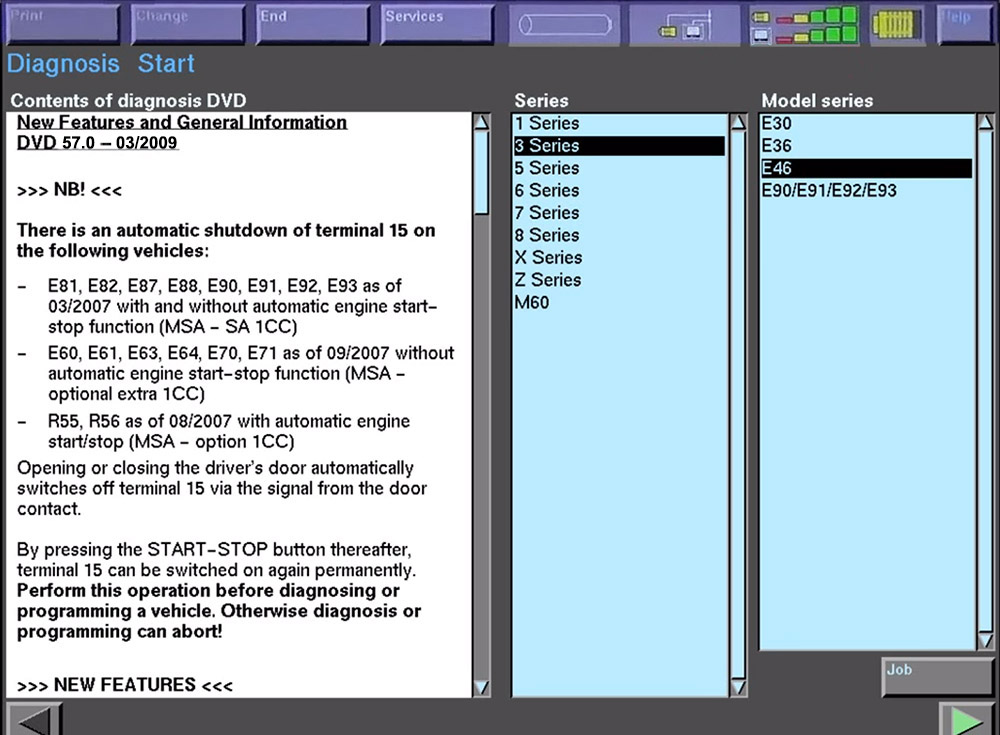This screenshot has height=735, width=1000.
Task: Click the DVD 57.0 – 03/2009 heading
Action: 97,142
